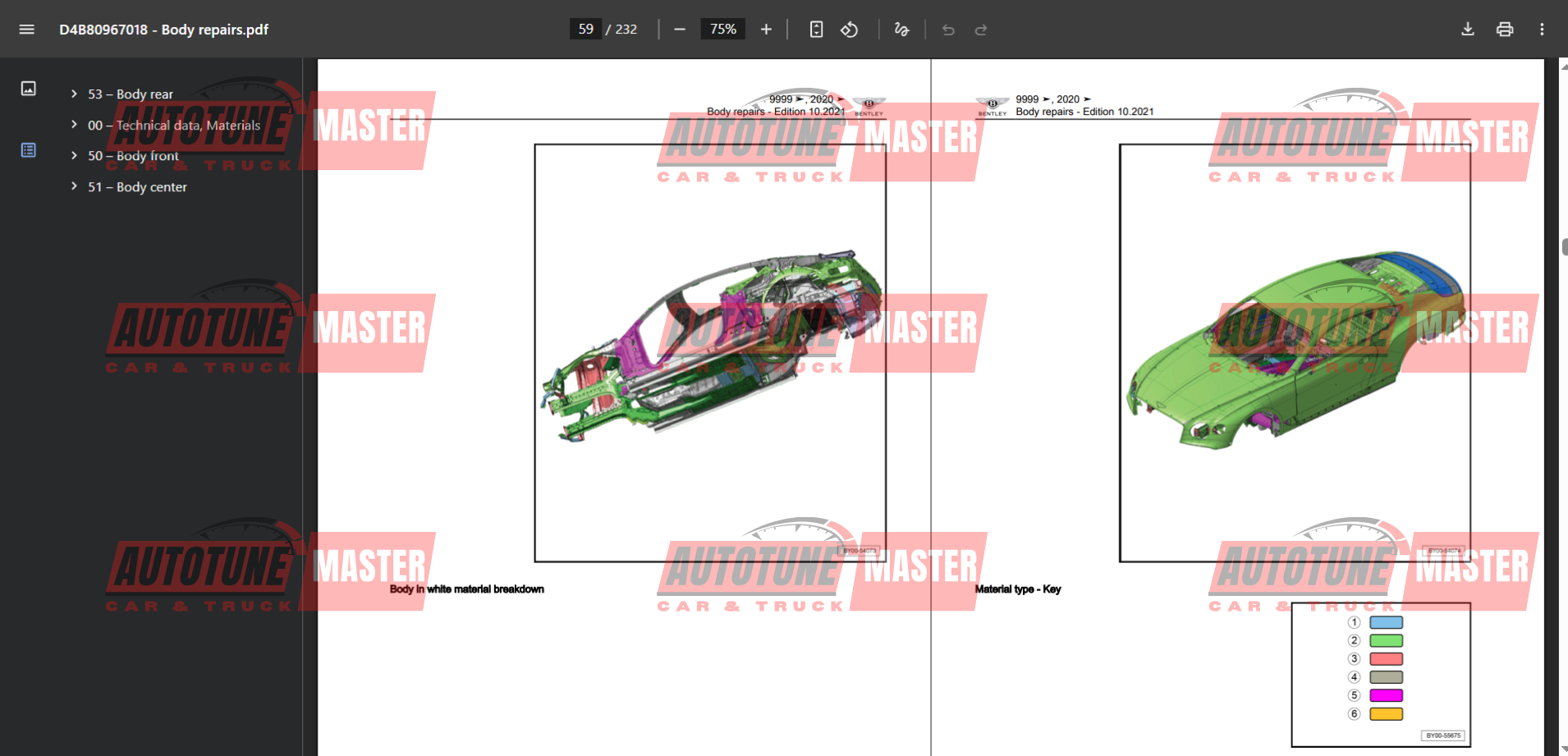Expand the "53 – Body rear" section
The height and width of the screenshot is (756, 1568).
click(x=75, y=94)
